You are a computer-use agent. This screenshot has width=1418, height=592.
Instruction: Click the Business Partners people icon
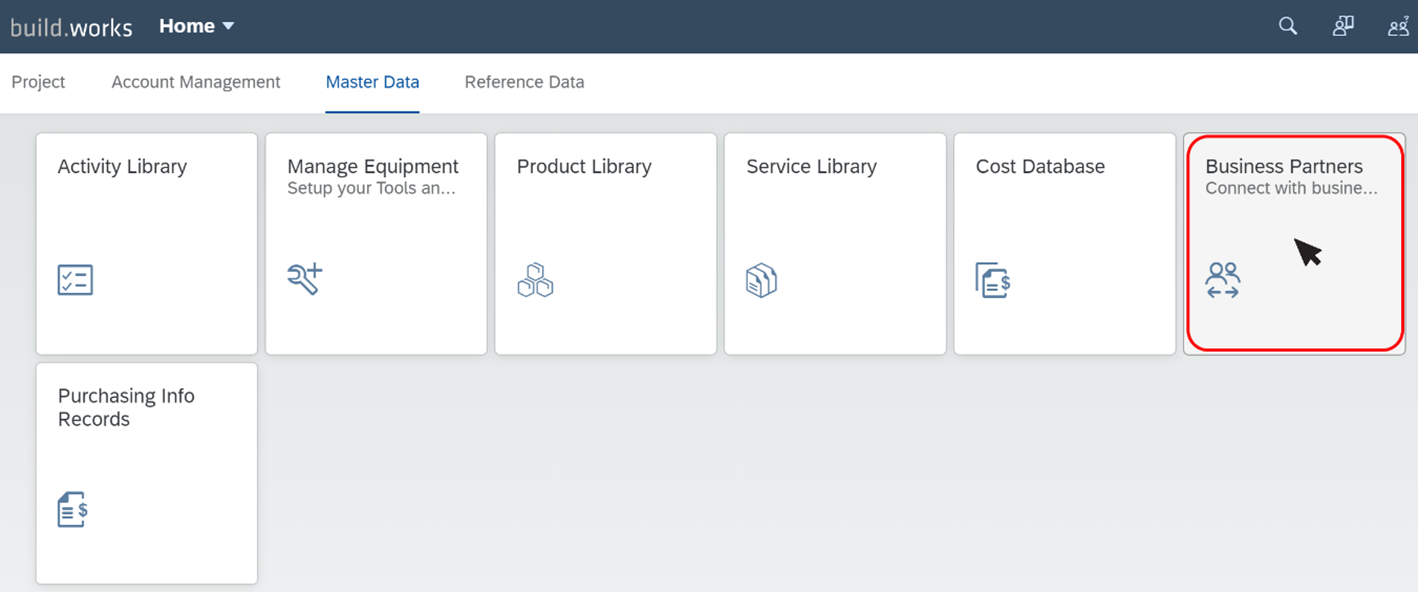coord(1223,280)
